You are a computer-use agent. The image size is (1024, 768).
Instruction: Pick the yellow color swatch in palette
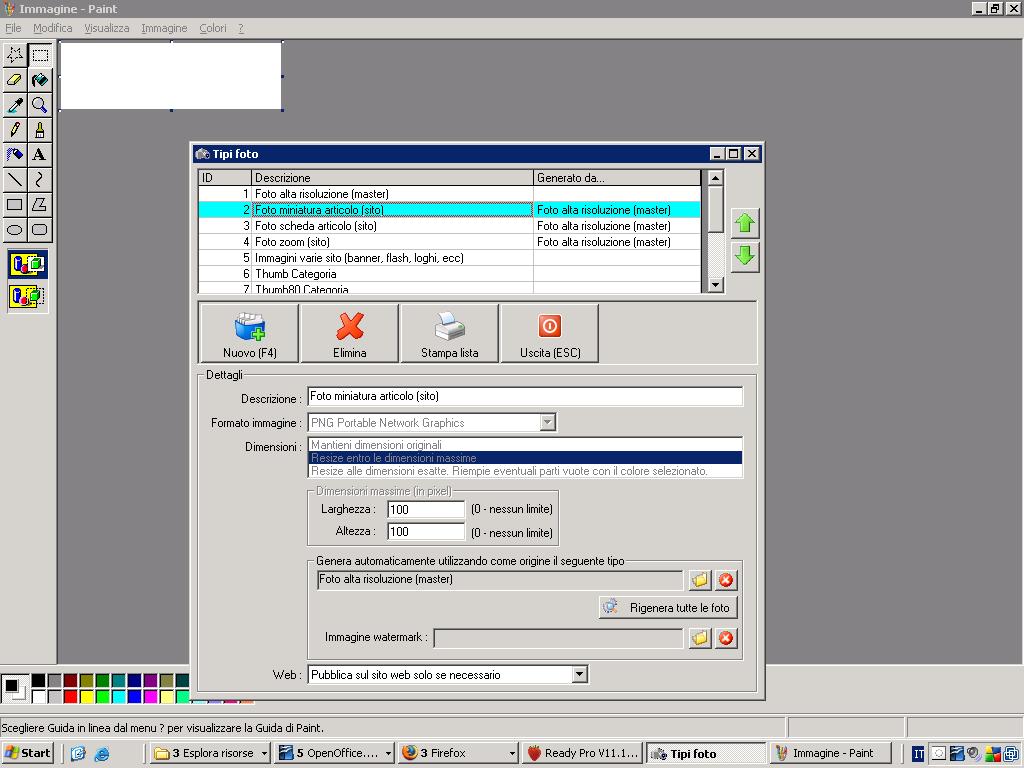(86, 697)
